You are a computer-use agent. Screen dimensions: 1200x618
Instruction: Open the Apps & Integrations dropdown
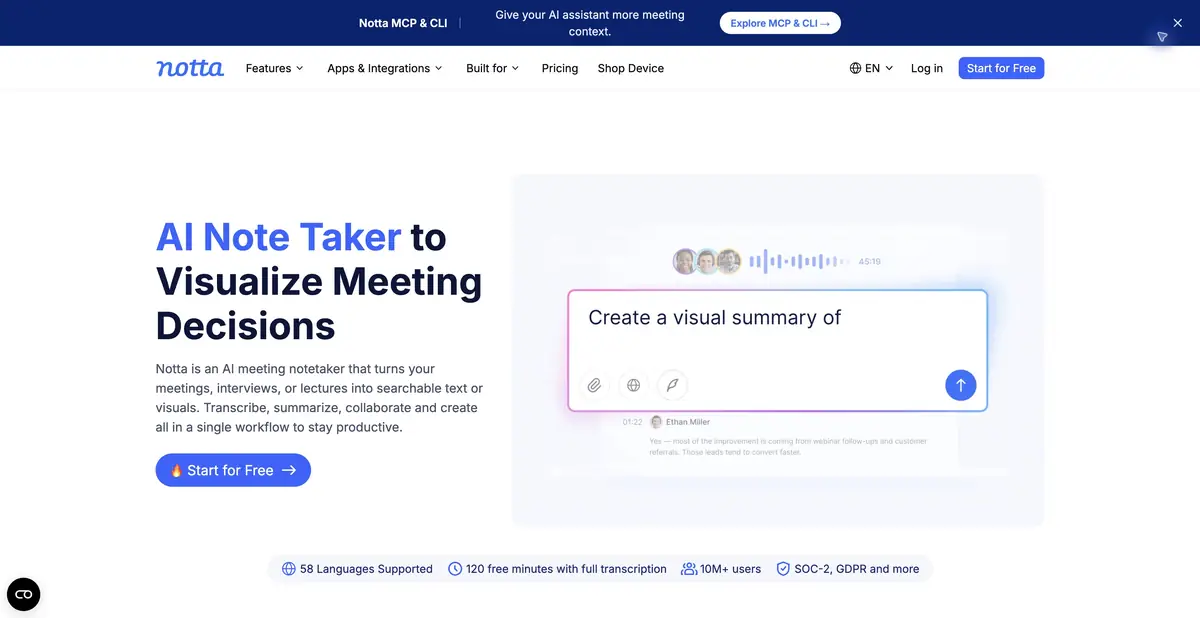(384, 68)
